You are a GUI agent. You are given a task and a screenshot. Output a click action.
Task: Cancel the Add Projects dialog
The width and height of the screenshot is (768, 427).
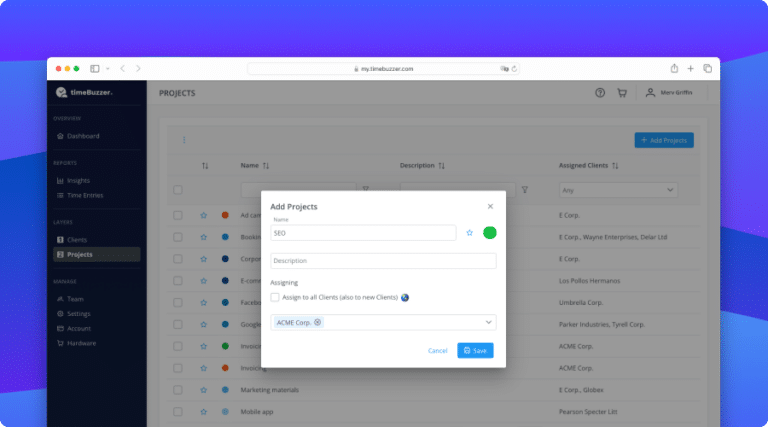click(437, 351)
